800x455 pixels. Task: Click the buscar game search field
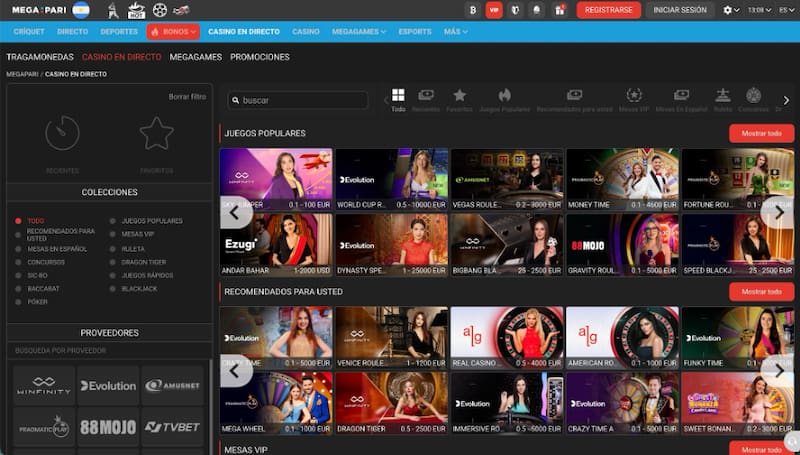click(298, 100)
